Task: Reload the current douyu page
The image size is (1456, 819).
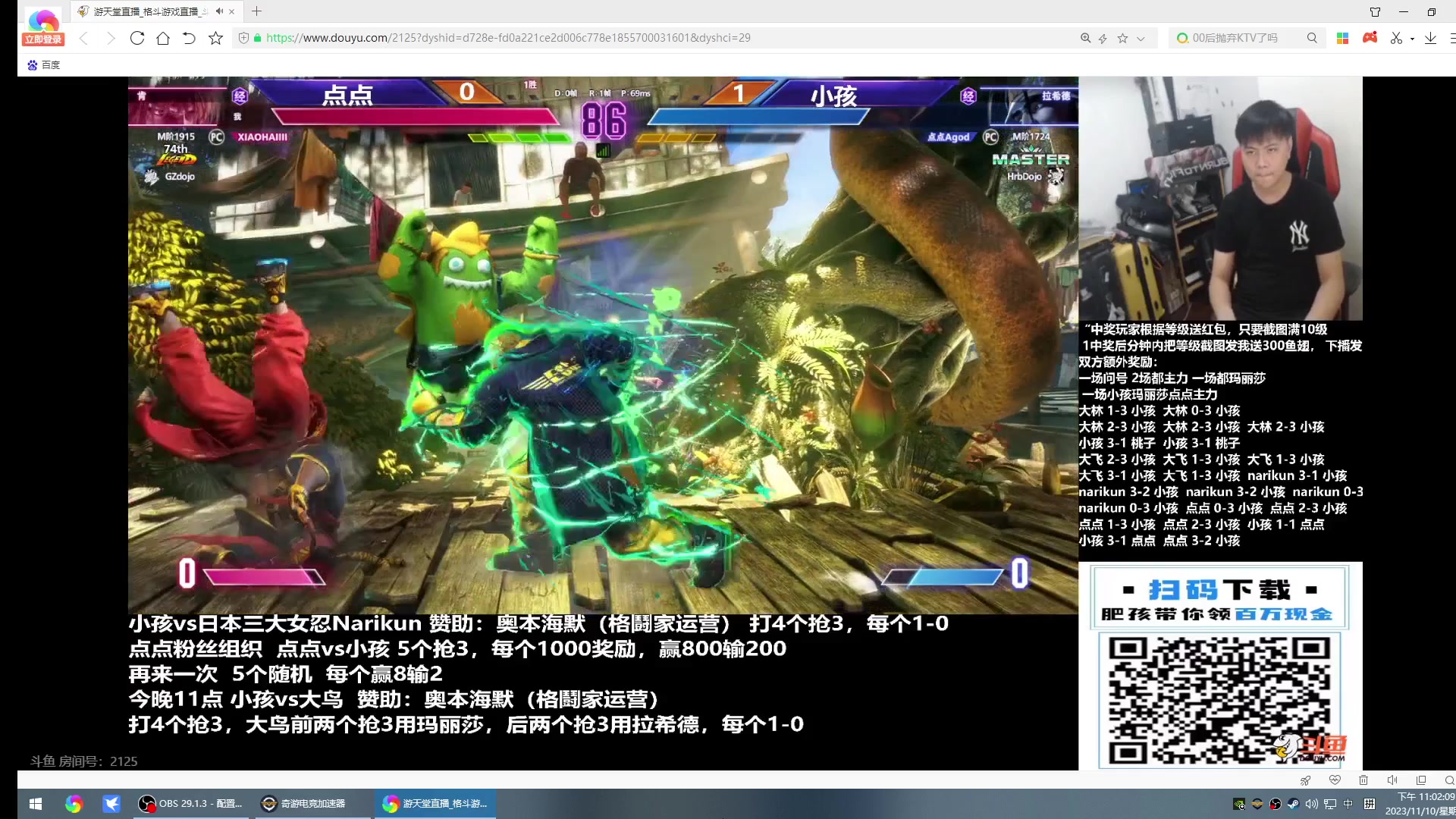Action: (136, 38)
